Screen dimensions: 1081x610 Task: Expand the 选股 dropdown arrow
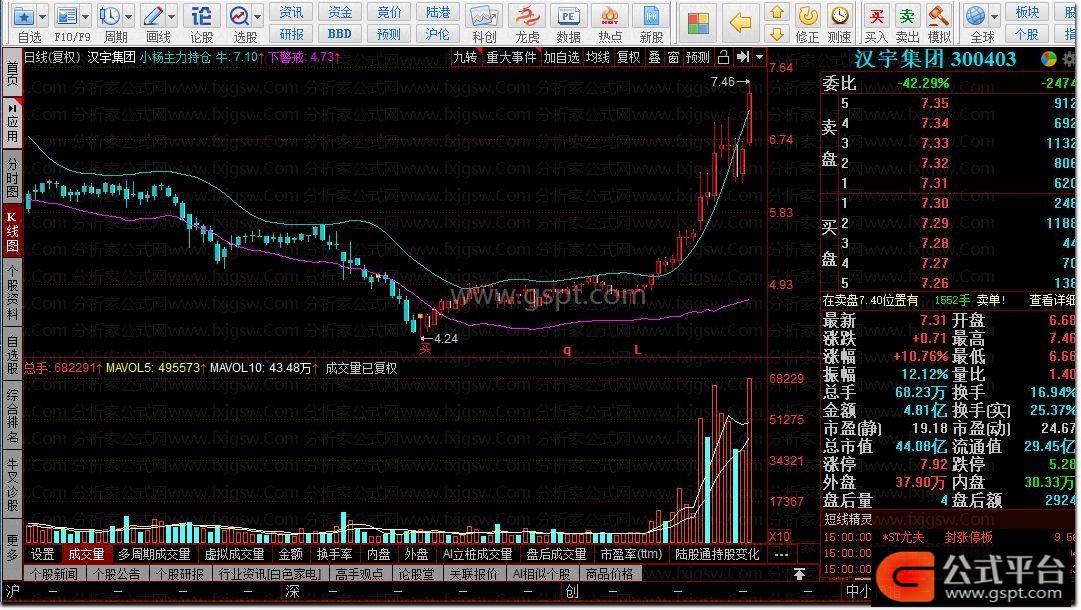point(257,17)
